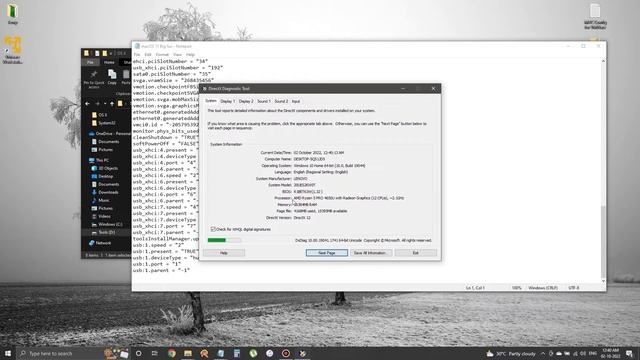Show hidden system tray icons chevron

pyautogui.click(x=543, y=353)
